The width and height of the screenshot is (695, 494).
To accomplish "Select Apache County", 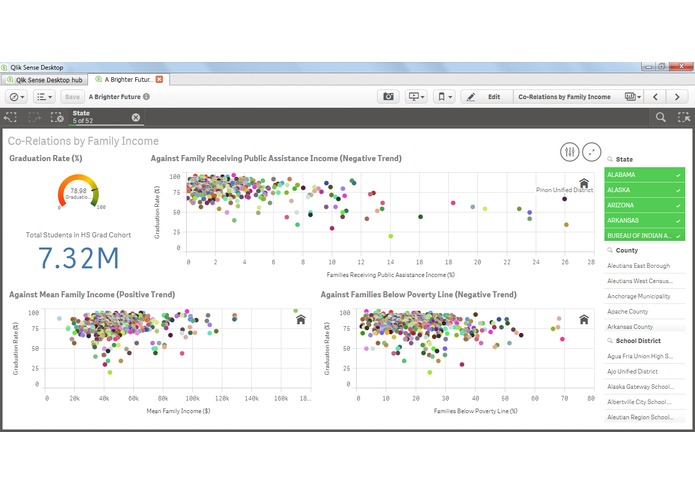I will coord(644,311).
